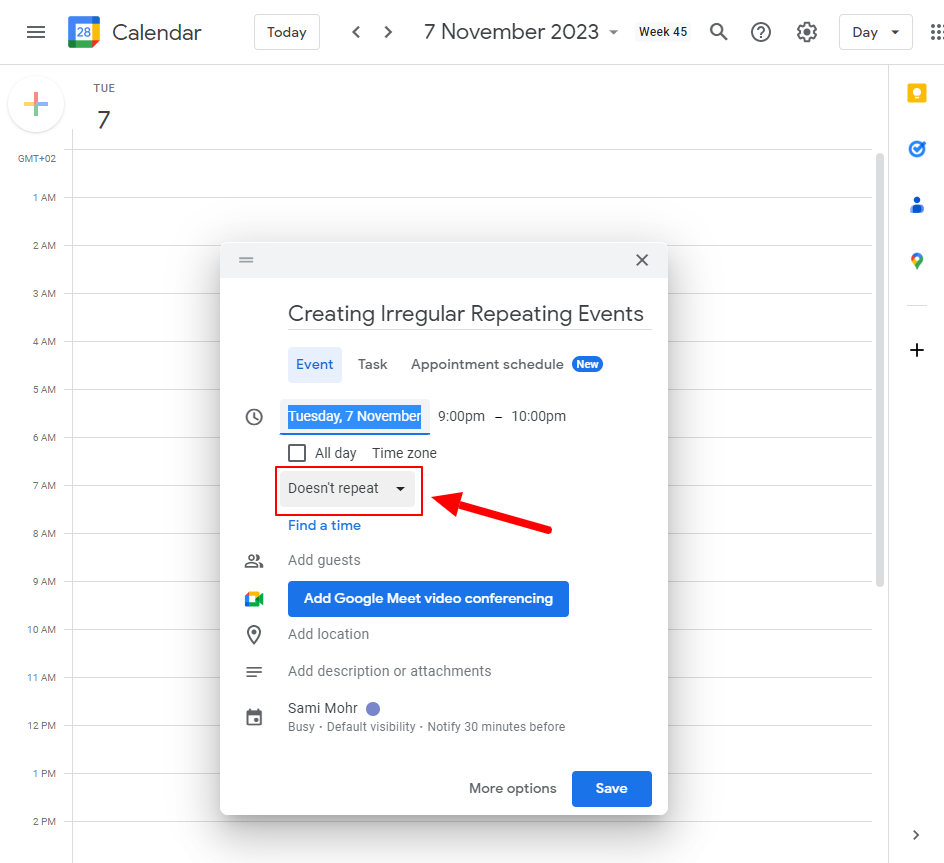
Task: Open the Appointment schedule tab
Action: [489, 364]
